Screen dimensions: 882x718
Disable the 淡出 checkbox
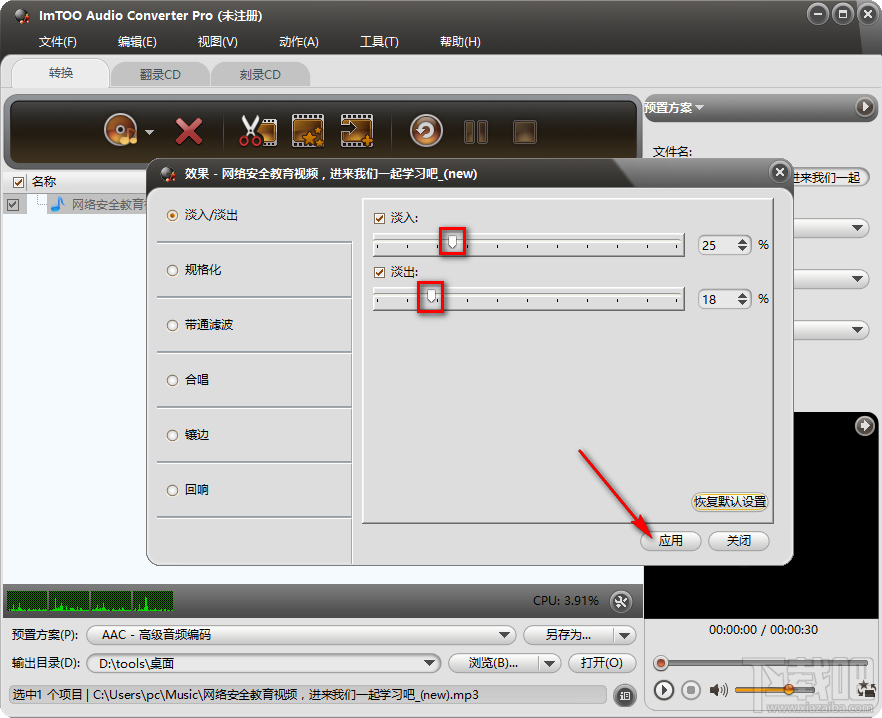click(x=381, y=271)
